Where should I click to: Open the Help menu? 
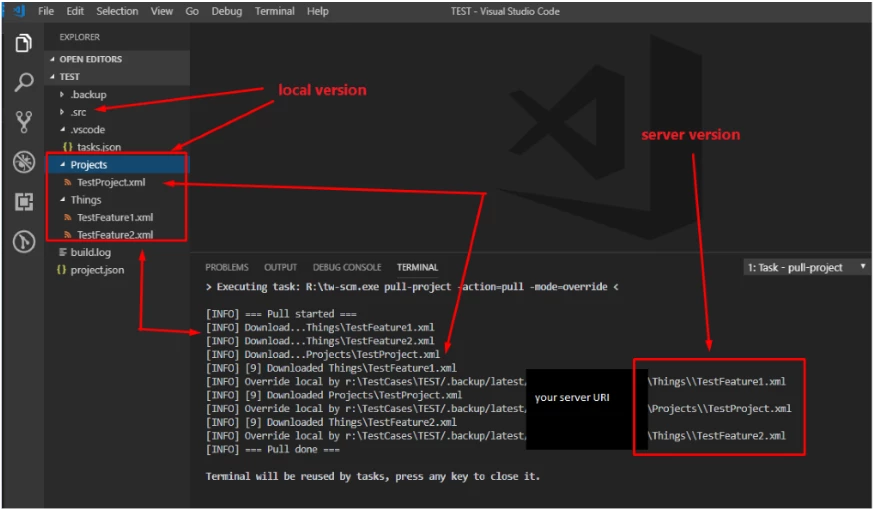317,11
